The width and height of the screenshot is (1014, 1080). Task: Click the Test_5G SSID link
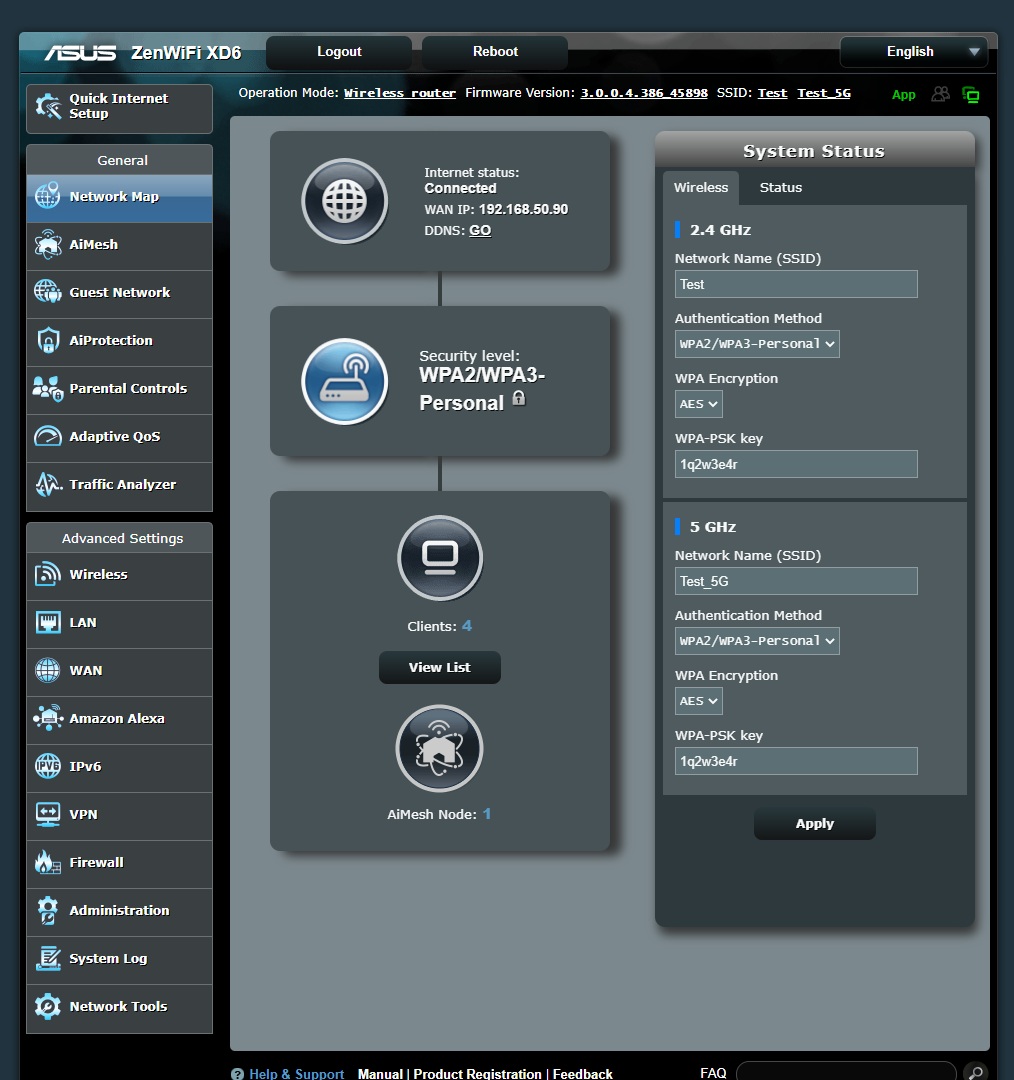tap(824, 93)
